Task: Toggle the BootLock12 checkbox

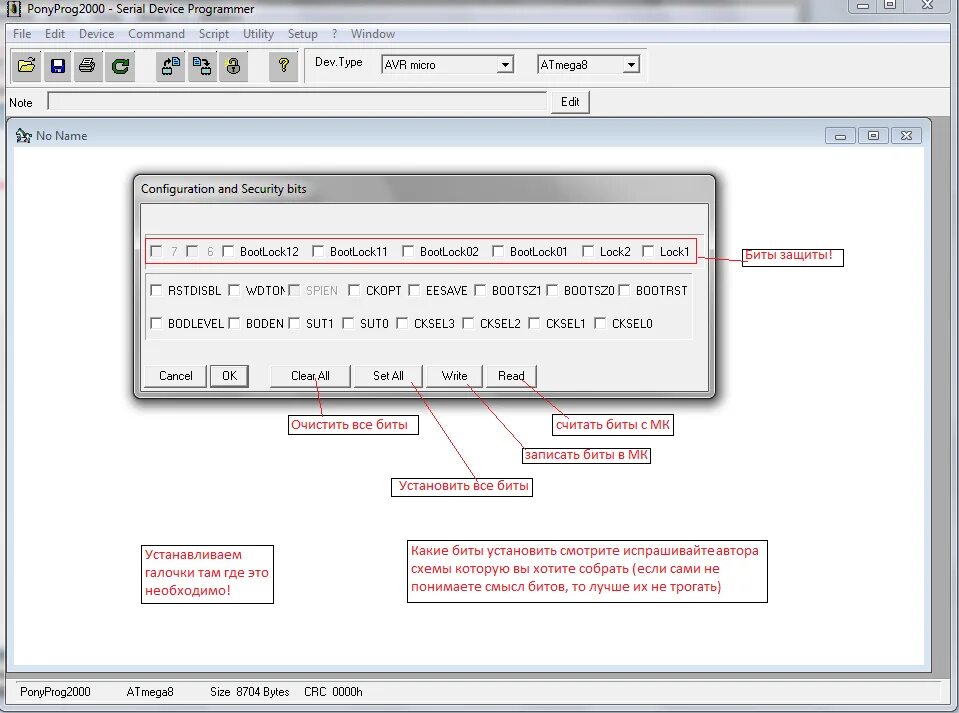Action: point(228,251)
